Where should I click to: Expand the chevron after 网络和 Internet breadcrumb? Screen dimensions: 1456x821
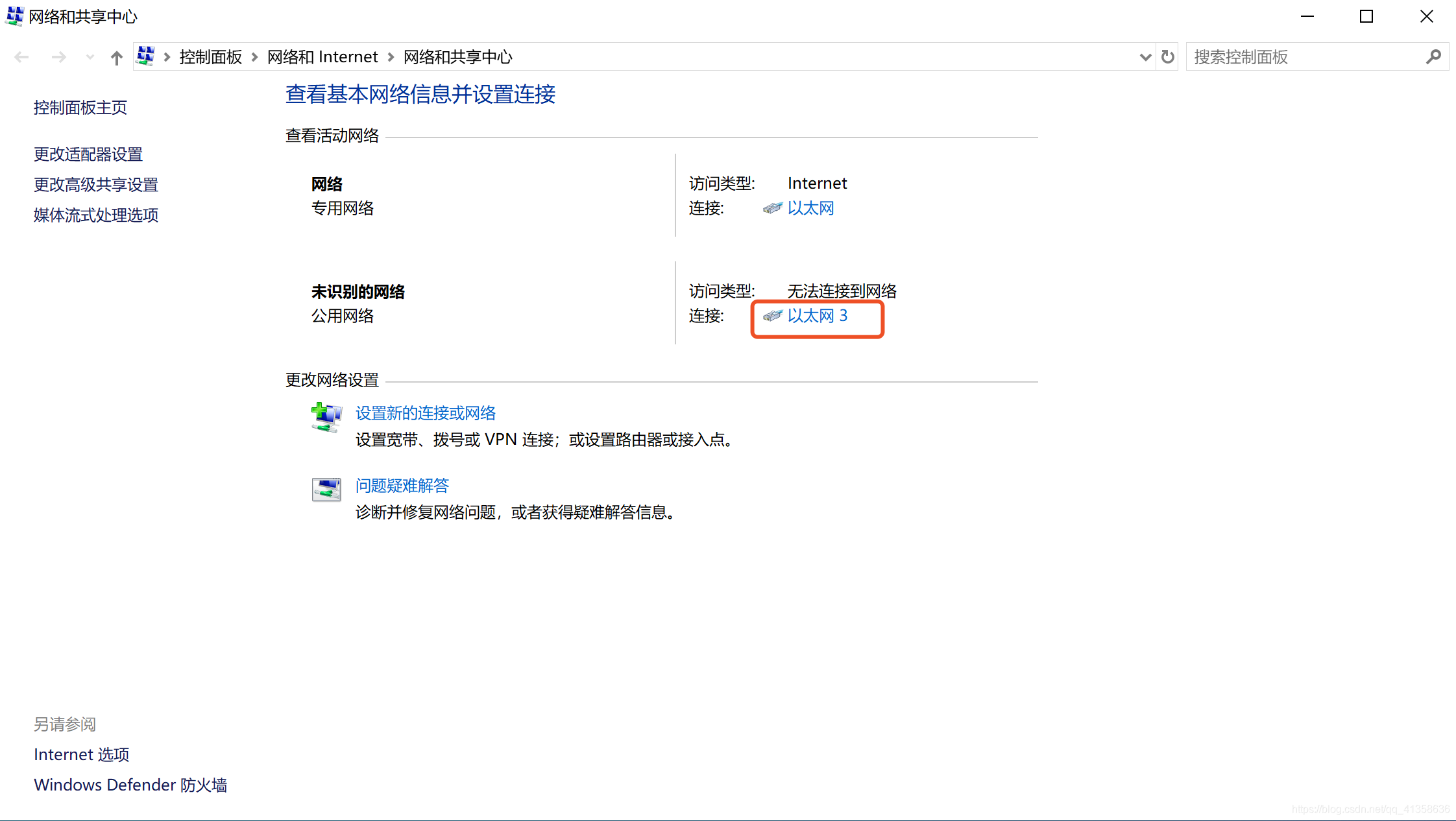pyautogui.click(x=391, y=57)
